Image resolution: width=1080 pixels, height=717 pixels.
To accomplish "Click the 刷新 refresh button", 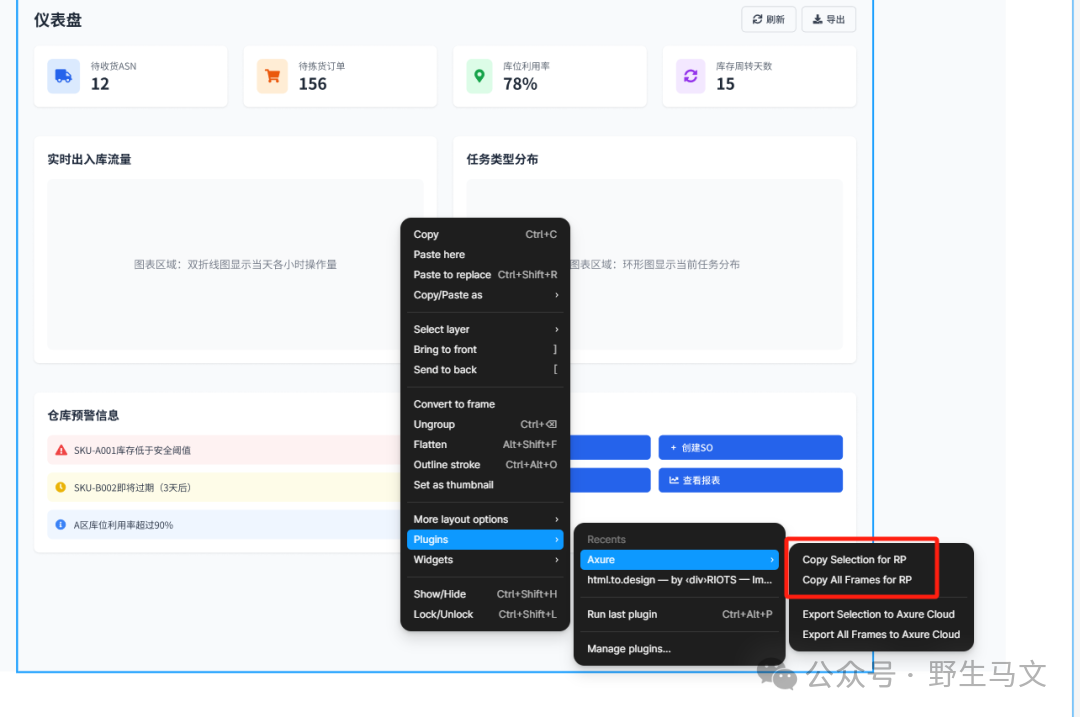I will (x=768, y=19).
